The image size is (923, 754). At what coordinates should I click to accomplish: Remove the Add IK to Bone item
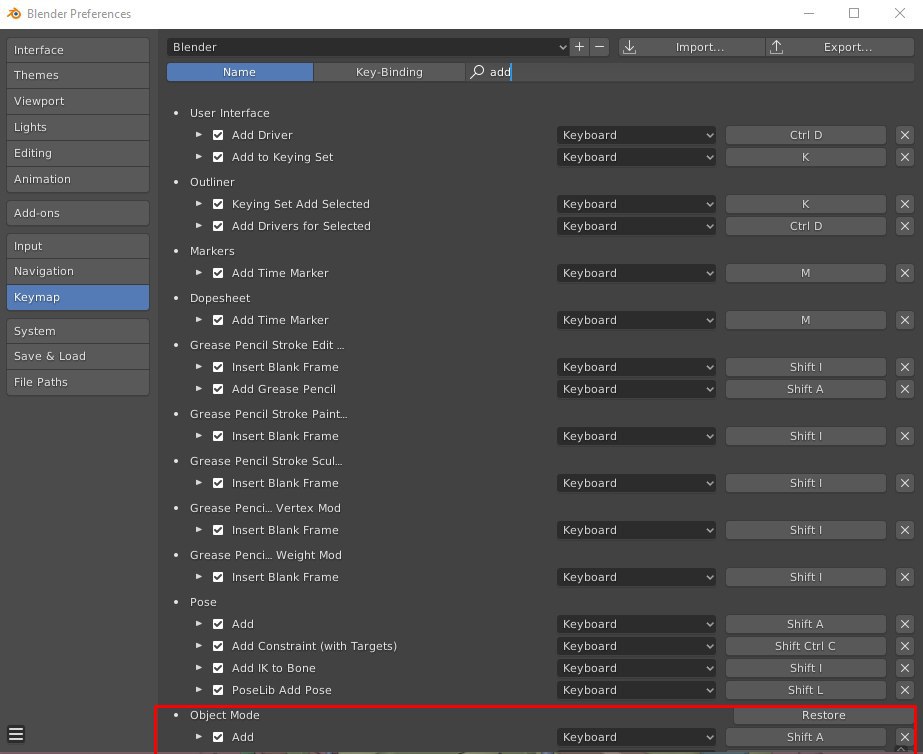point(905,668)
